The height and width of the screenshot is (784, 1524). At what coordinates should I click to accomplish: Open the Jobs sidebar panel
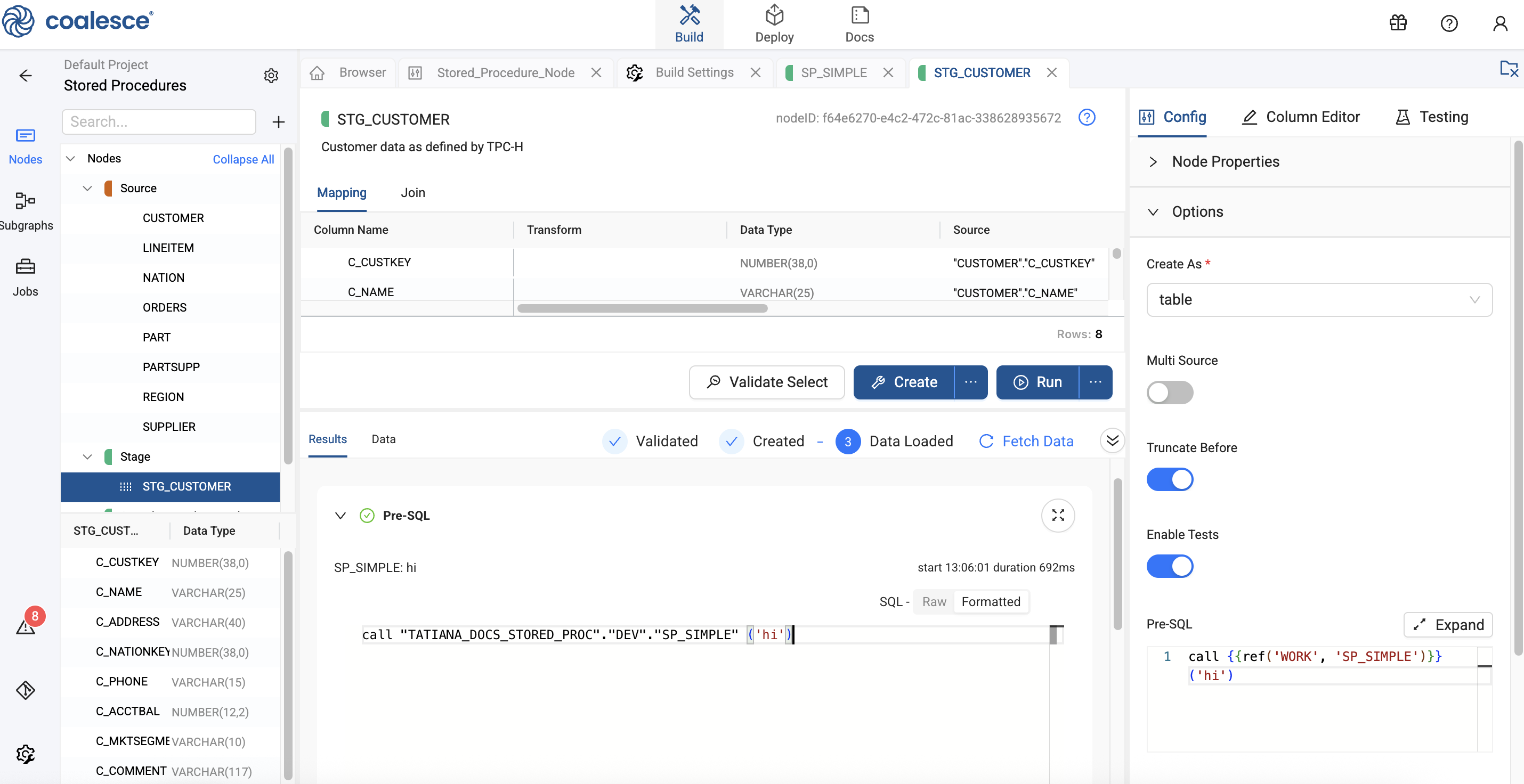(x=26, y=277)
